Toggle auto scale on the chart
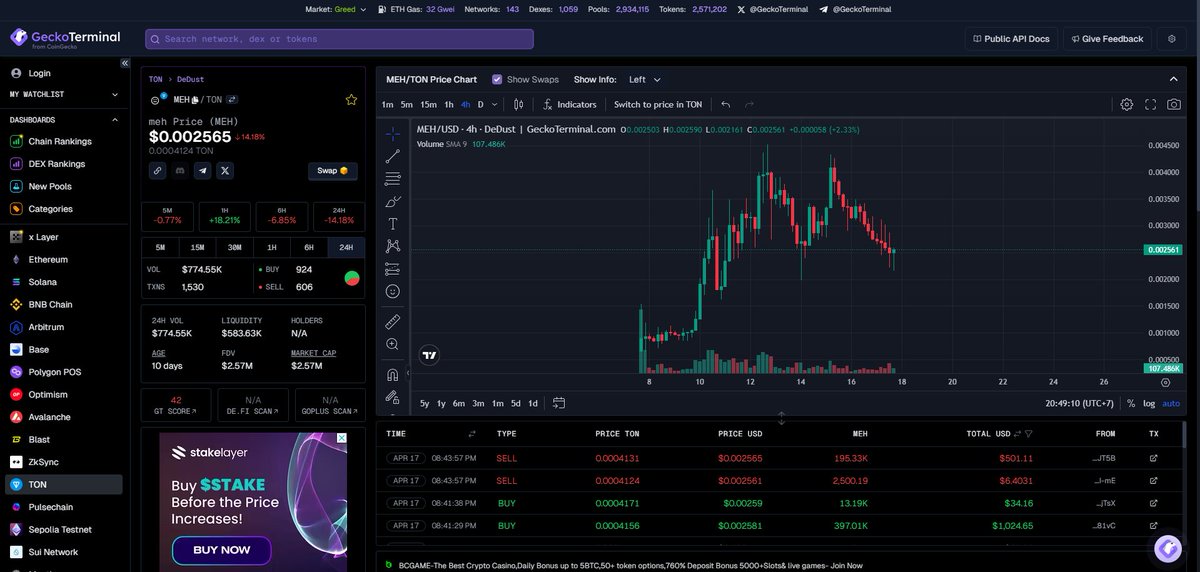 (x=1171, y=403)
